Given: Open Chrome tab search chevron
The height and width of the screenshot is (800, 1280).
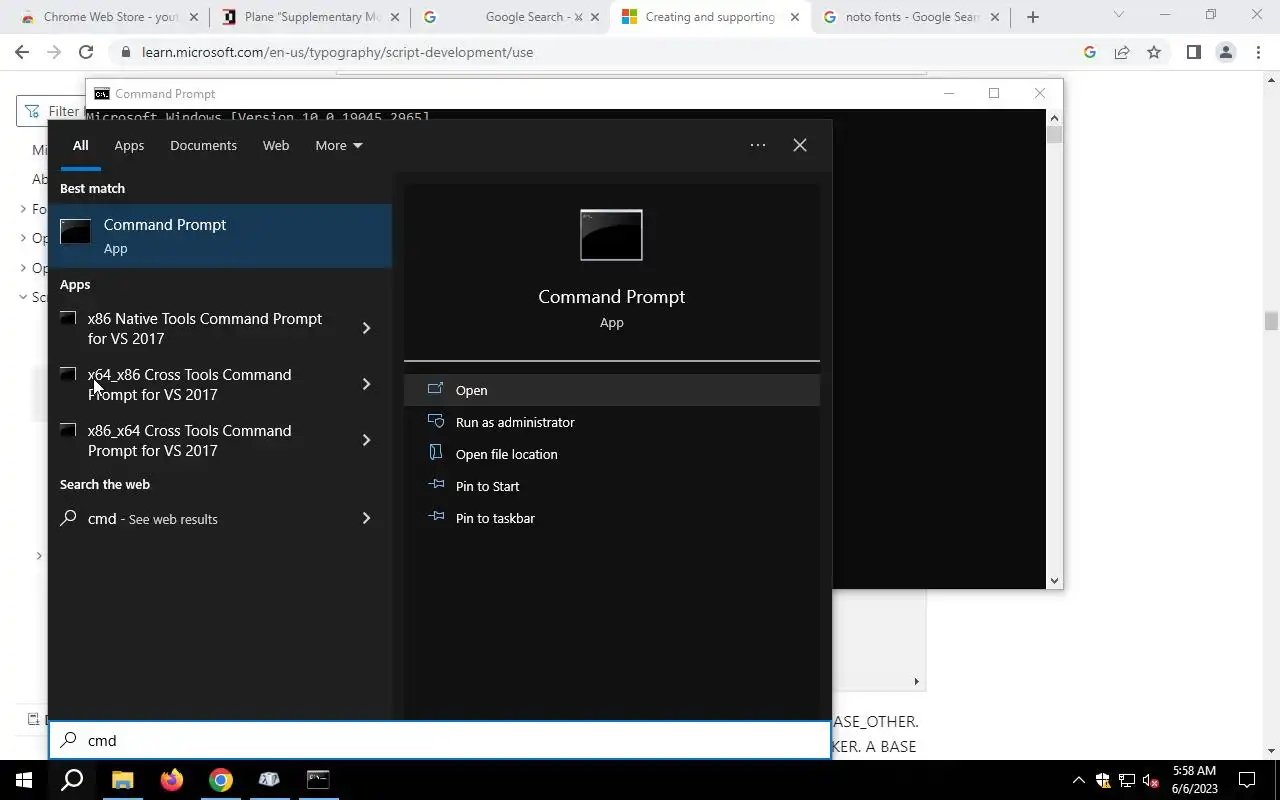Looking at the screenshot, I should [x=1118, y=15].
